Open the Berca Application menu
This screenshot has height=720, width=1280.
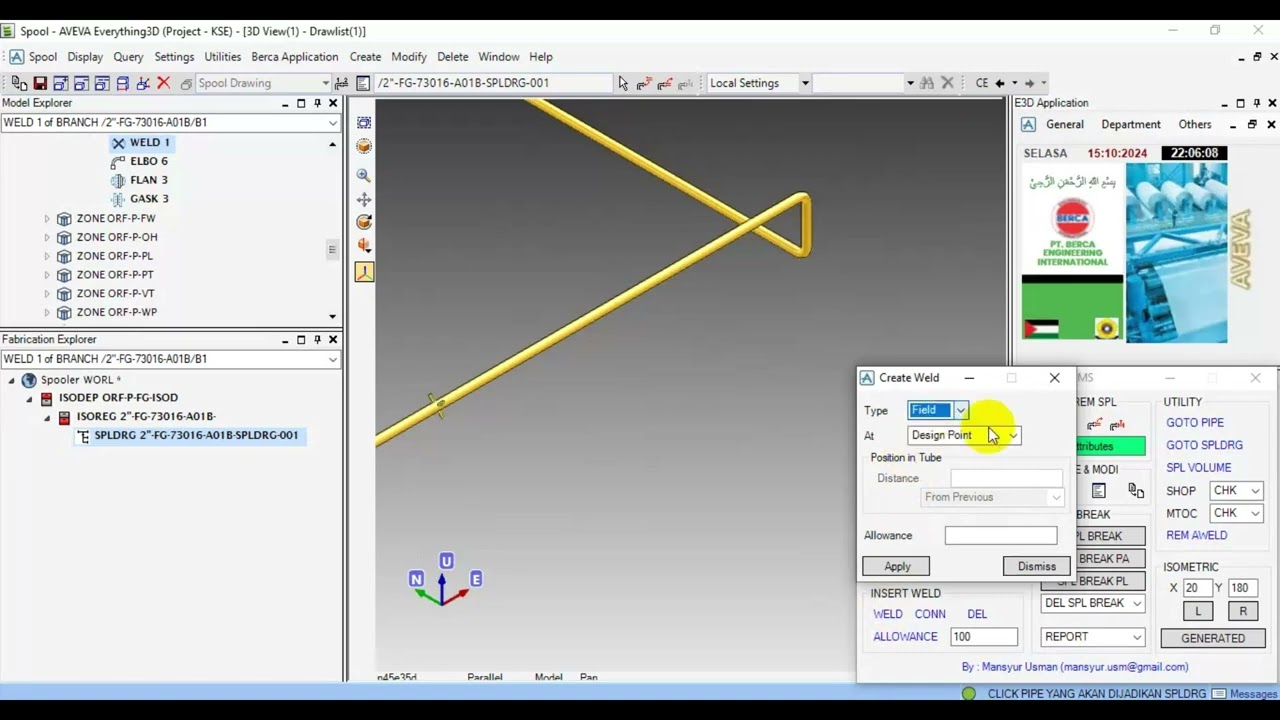294,57
